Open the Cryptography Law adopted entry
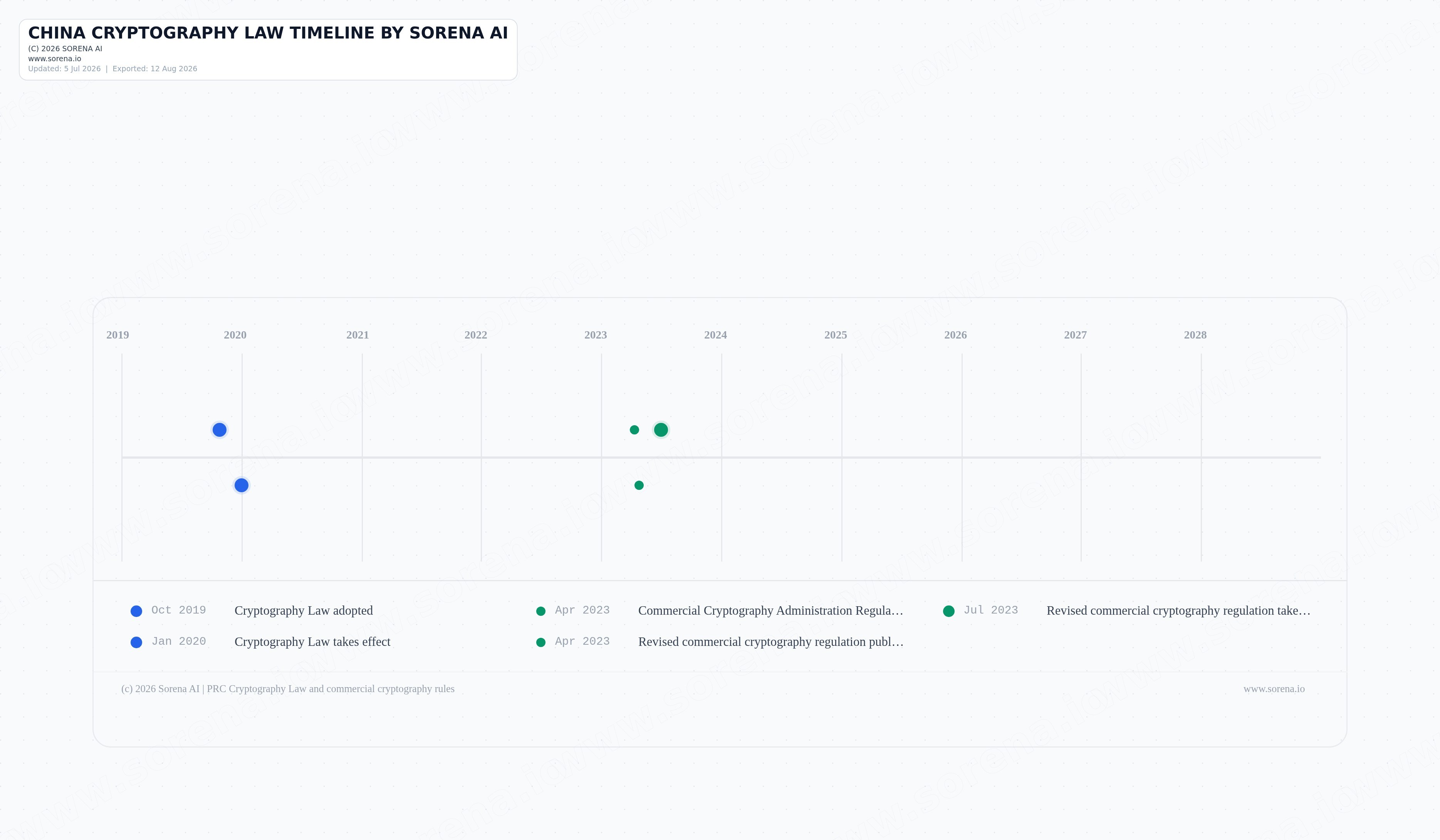Viewport: 1440px width, 840px height. [x=304, y=610]
